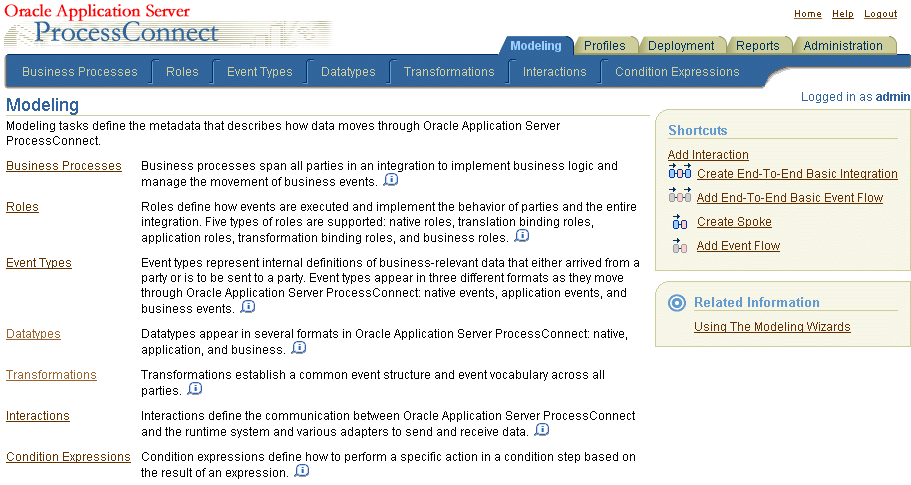
Task: Switch to the Profiles tab
Action: (604, 45)
